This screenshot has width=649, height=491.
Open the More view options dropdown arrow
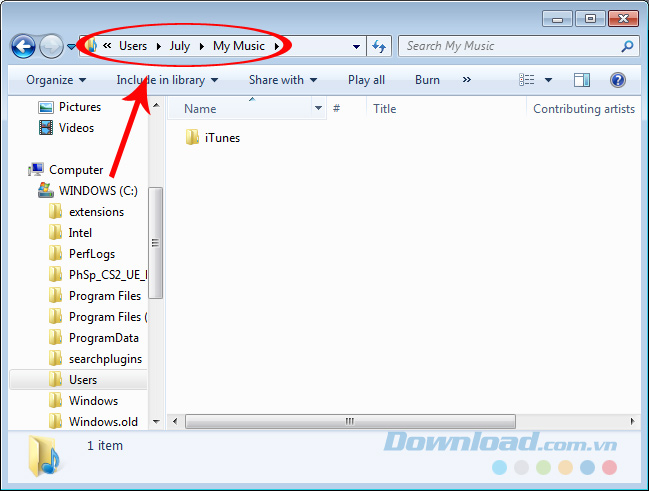coord(548,80)
